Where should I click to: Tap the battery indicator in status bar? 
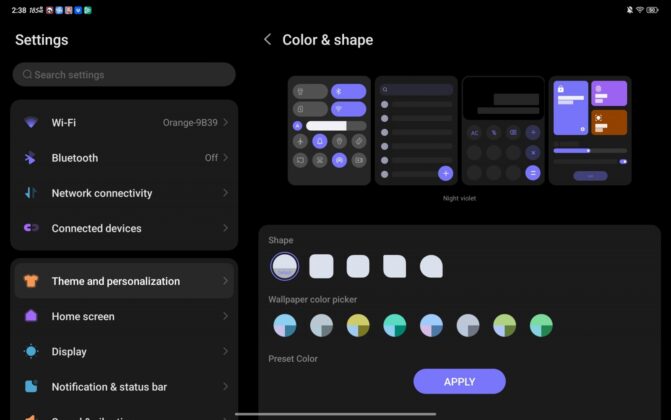pyautogui.click(x=652, y=10)
